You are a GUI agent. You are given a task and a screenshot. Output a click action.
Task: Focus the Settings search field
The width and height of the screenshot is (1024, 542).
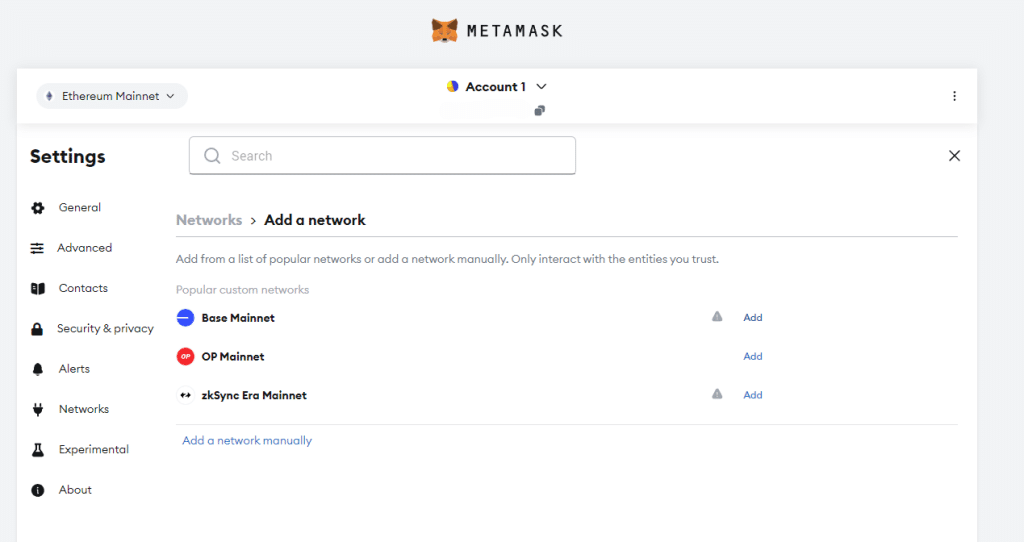pyautogui.click(x=382, y=155)
